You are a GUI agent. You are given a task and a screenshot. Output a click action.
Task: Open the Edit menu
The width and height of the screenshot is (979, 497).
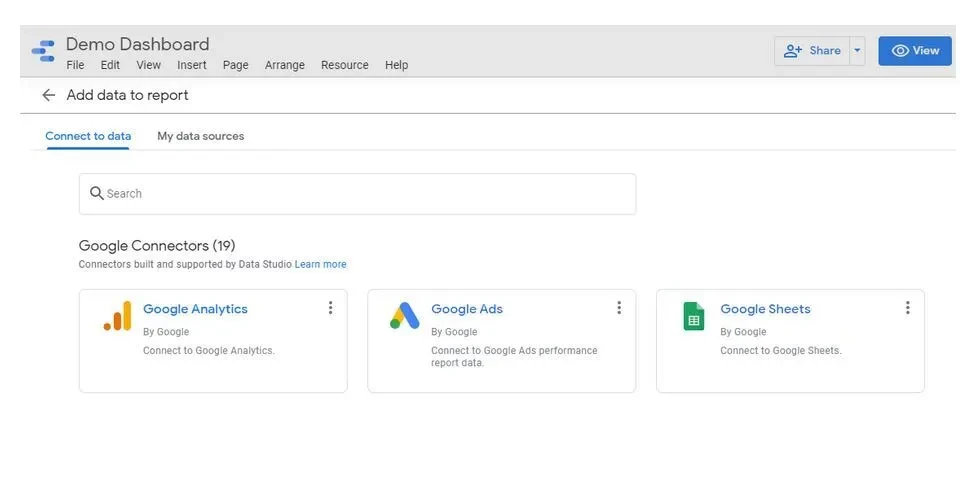pyautogui.click(x=110, y=65)
